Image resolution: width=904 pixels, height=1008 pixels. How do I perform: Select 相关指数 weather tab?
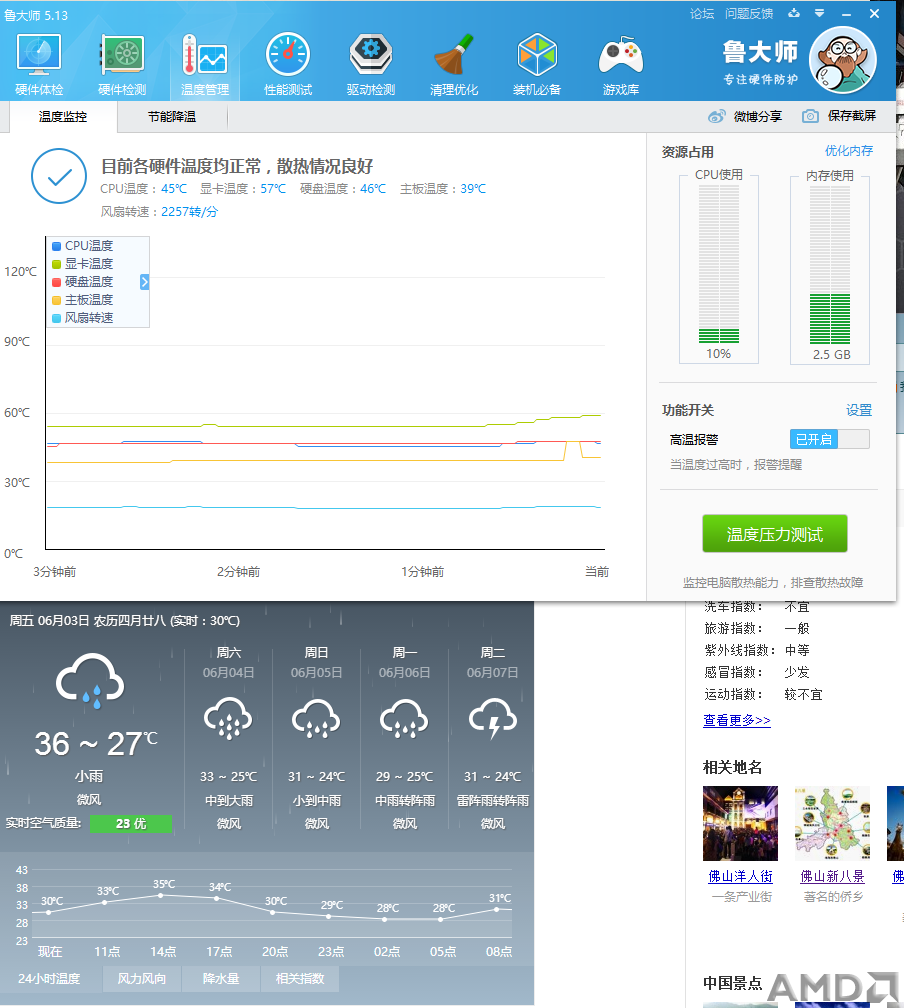point(300,978)
